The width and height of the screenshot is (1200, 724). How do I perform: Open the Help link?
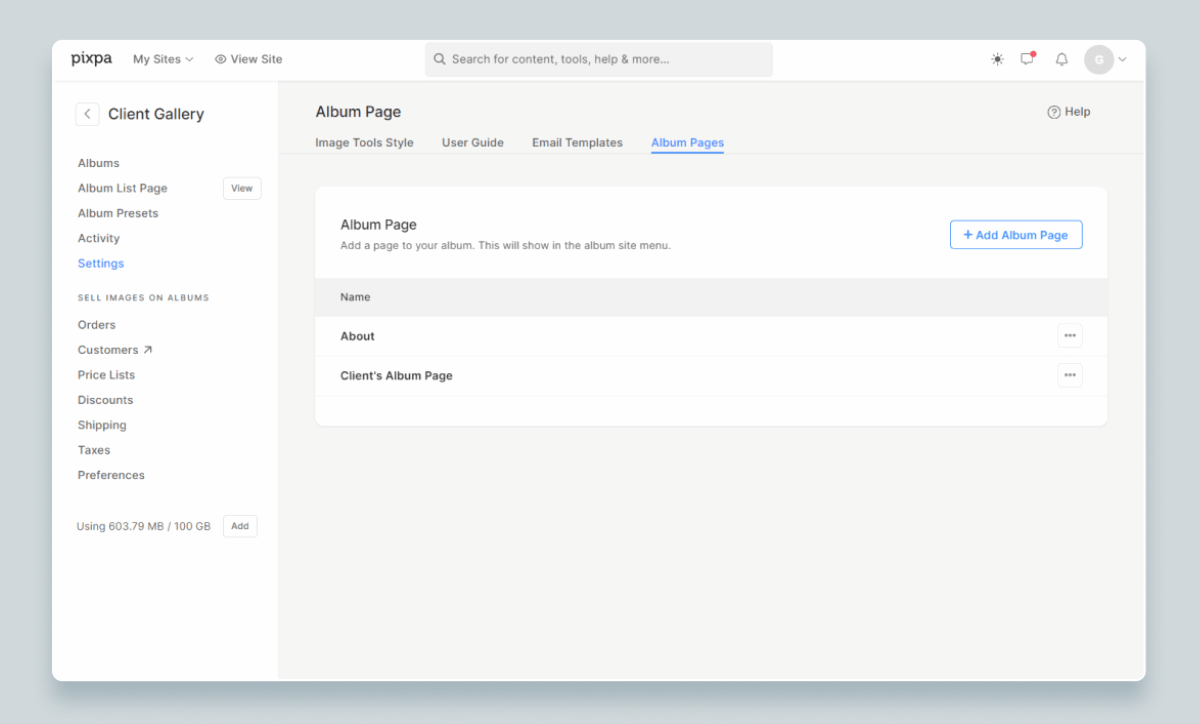(1069, 112)
